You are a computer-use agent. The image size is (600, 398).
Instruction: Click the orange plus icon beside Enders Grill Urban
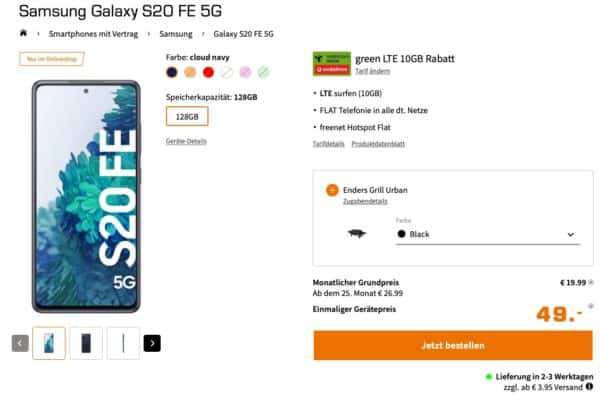click(332, 190)
